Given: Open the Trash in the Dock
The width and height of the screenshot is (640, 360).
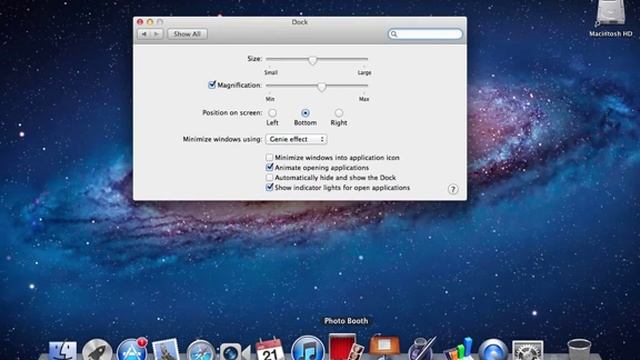Looking at the screenshot, I should 579,350.
